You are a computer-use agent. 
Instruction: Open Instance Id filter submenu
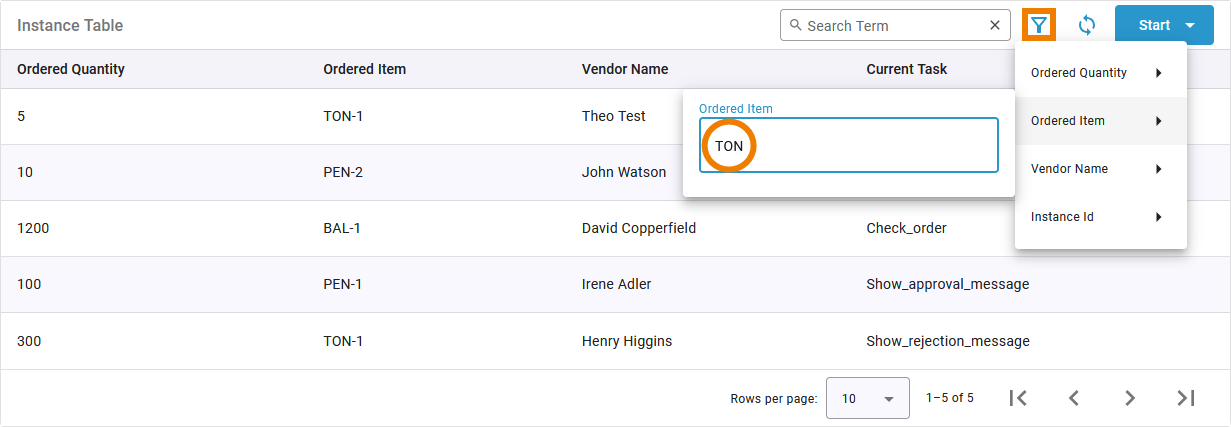(x=1100, y=217)
